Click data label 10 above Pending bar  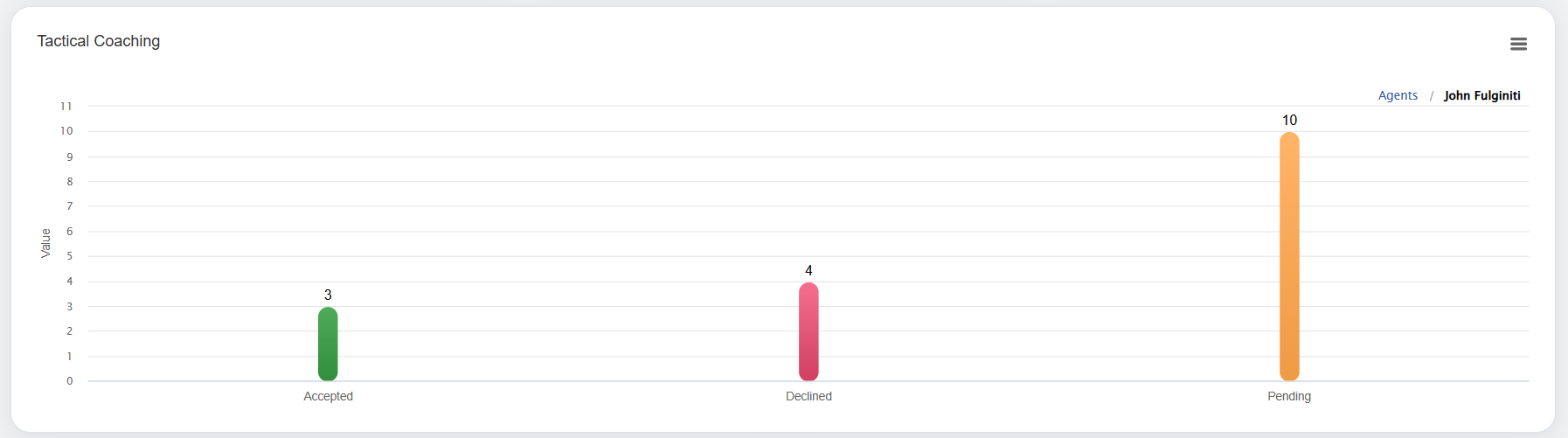click(1289, 120)
